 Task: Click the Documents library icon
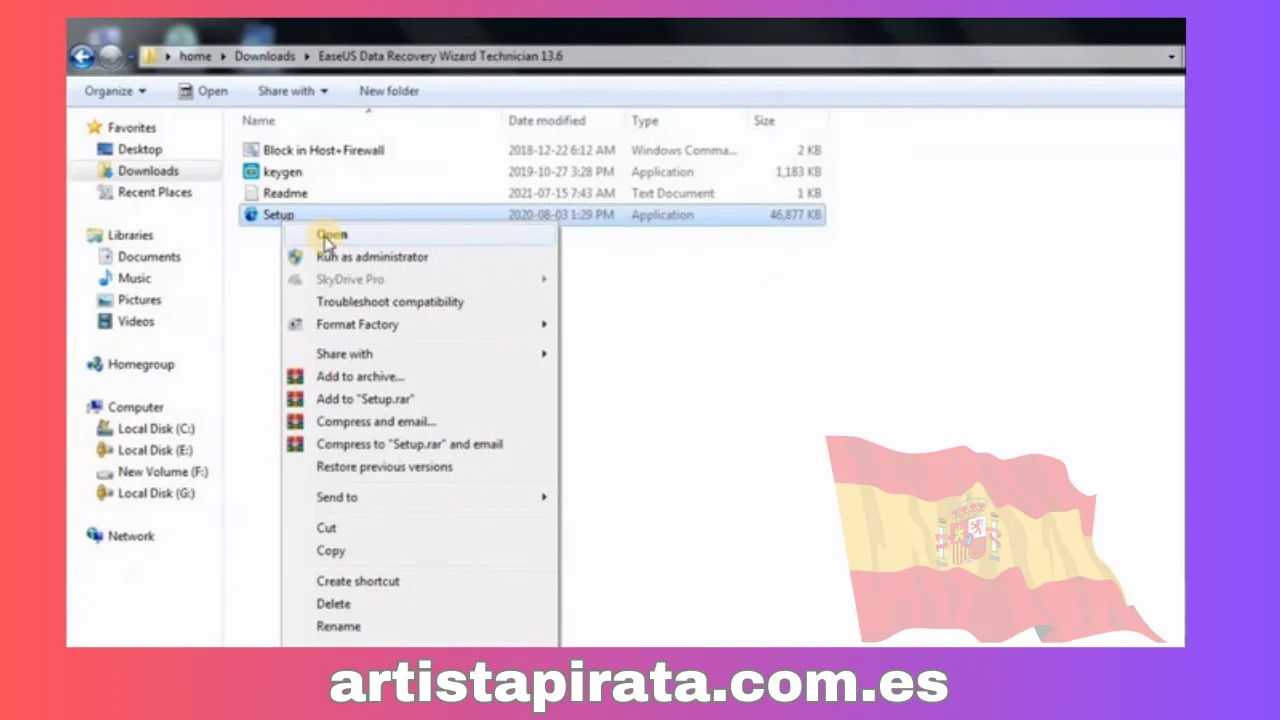[x=105, y=257]
